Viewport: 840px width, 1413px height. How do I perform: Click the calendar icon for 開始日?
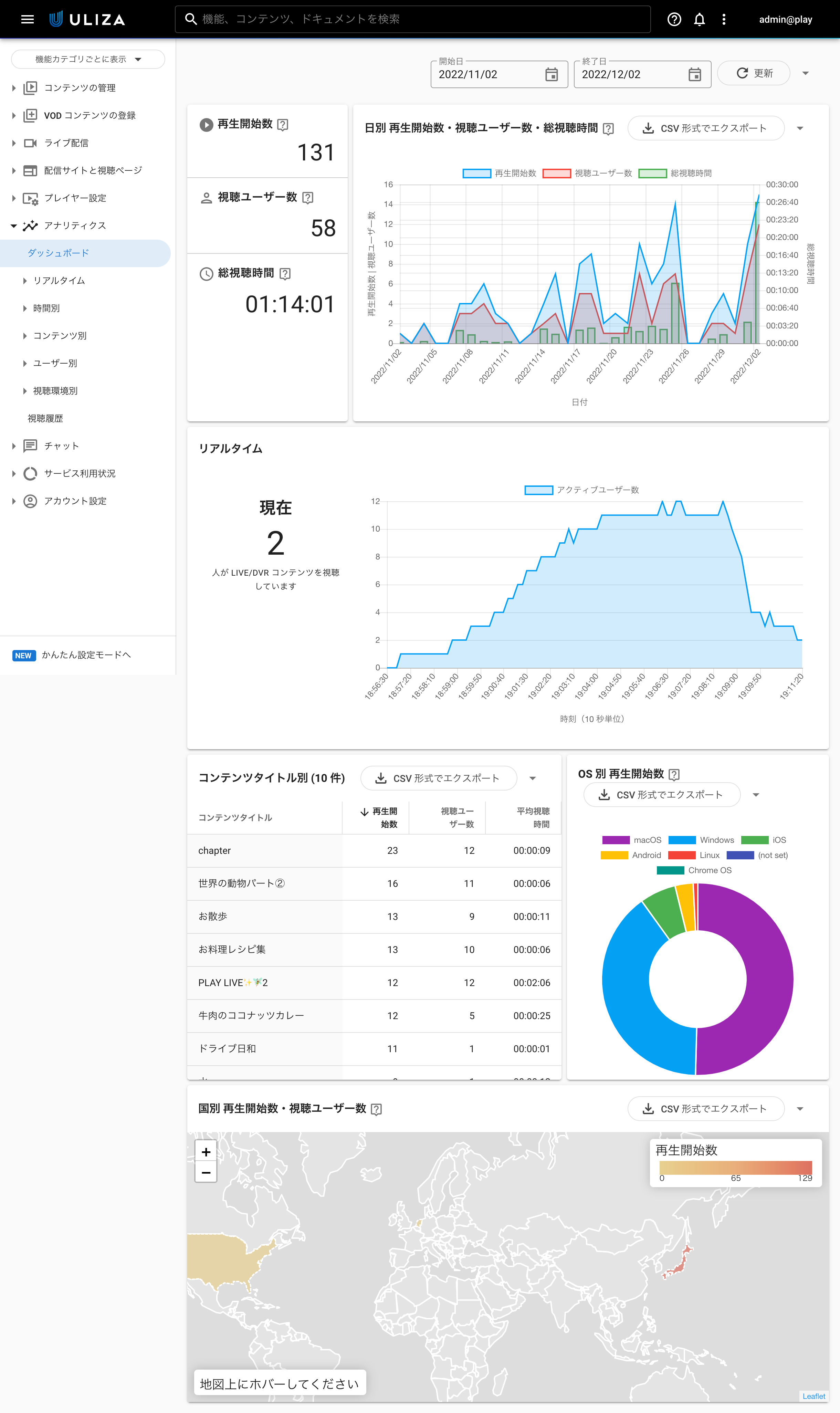551,74
